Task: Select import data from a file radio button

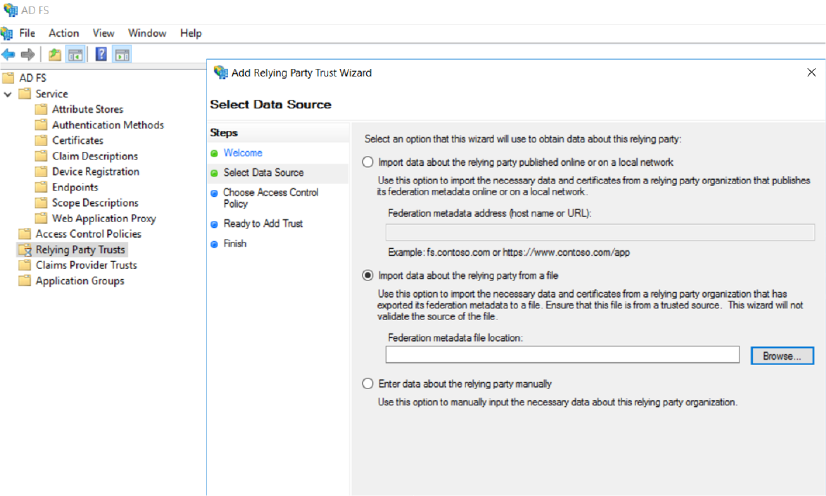Action: click(368, 275)
